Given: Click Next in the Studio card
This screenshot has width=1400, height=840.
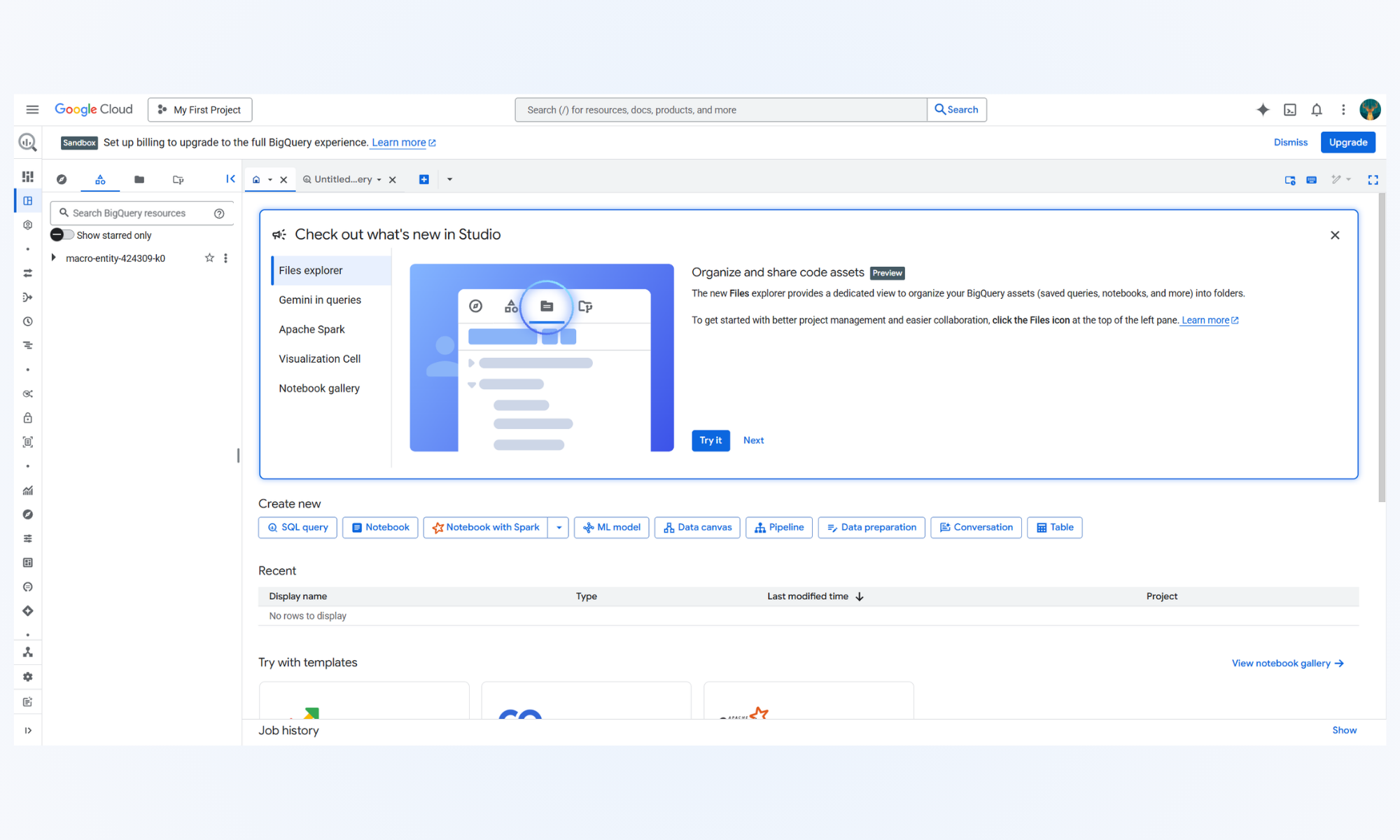Looking at the screenshot, I should (753, 440).
